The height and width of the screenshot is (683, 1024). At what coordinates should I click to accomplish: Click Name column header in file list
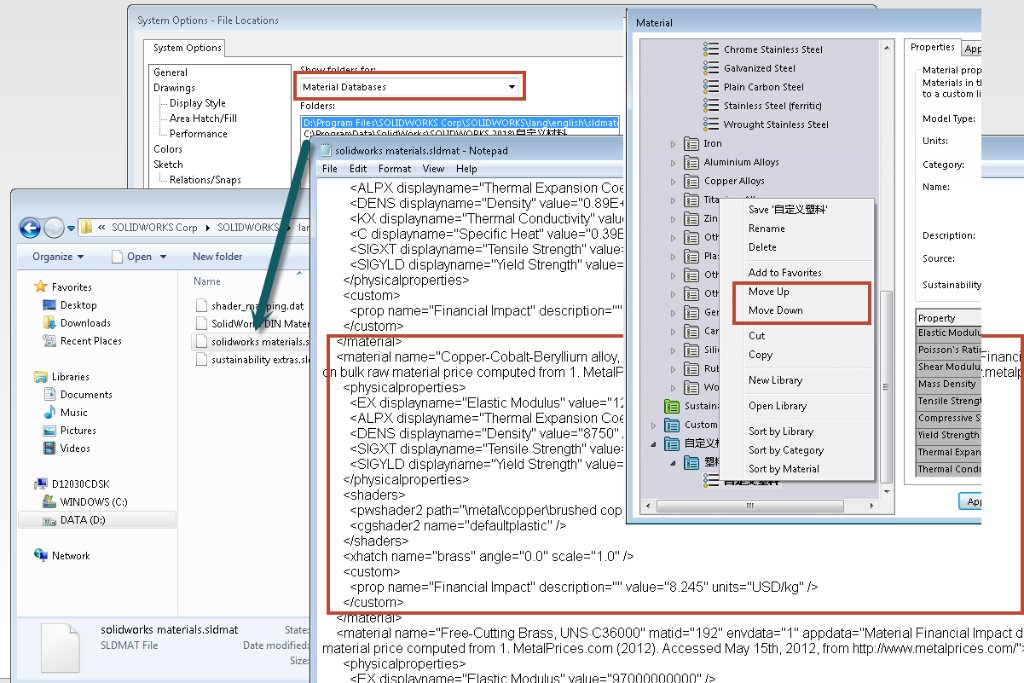207,281
